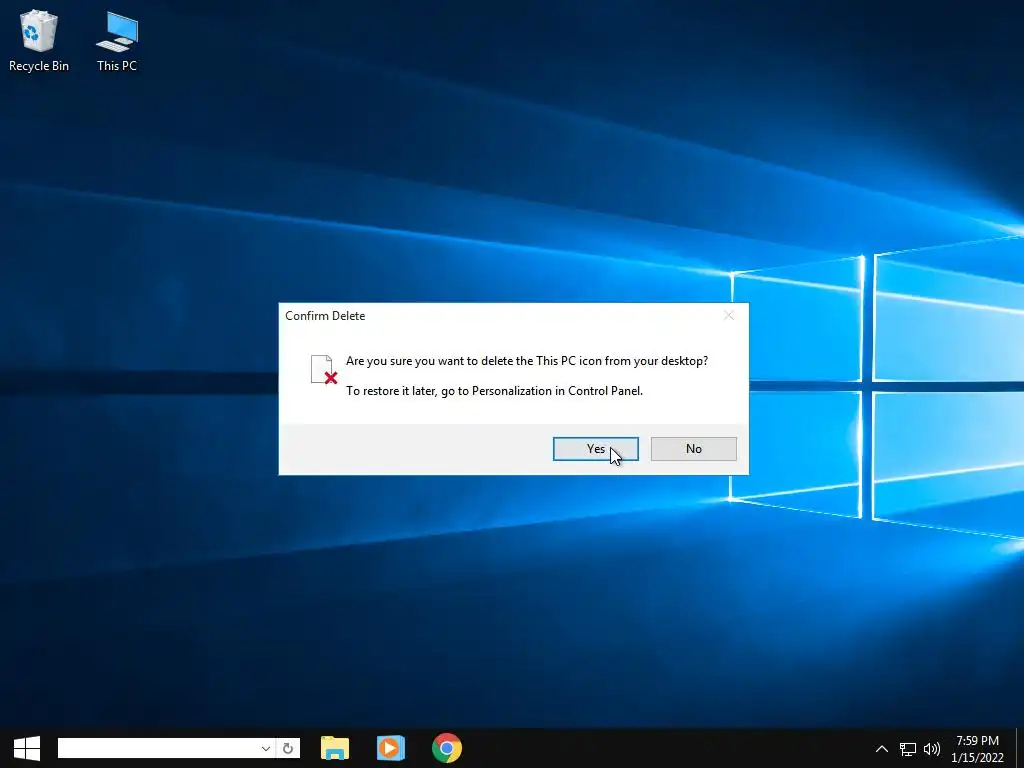Close the Confirm Delete dialog
The height and width of the screenshot is (768, 1024).
pos(729,315)
